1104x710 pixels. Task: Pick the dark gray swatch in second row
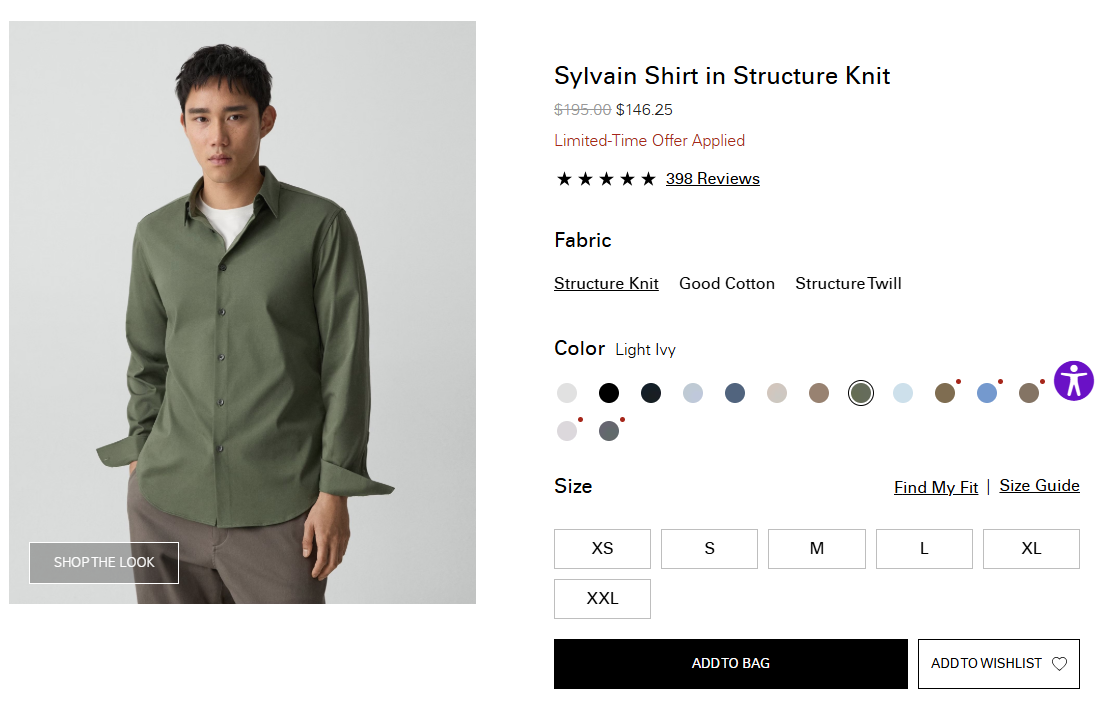609,431
